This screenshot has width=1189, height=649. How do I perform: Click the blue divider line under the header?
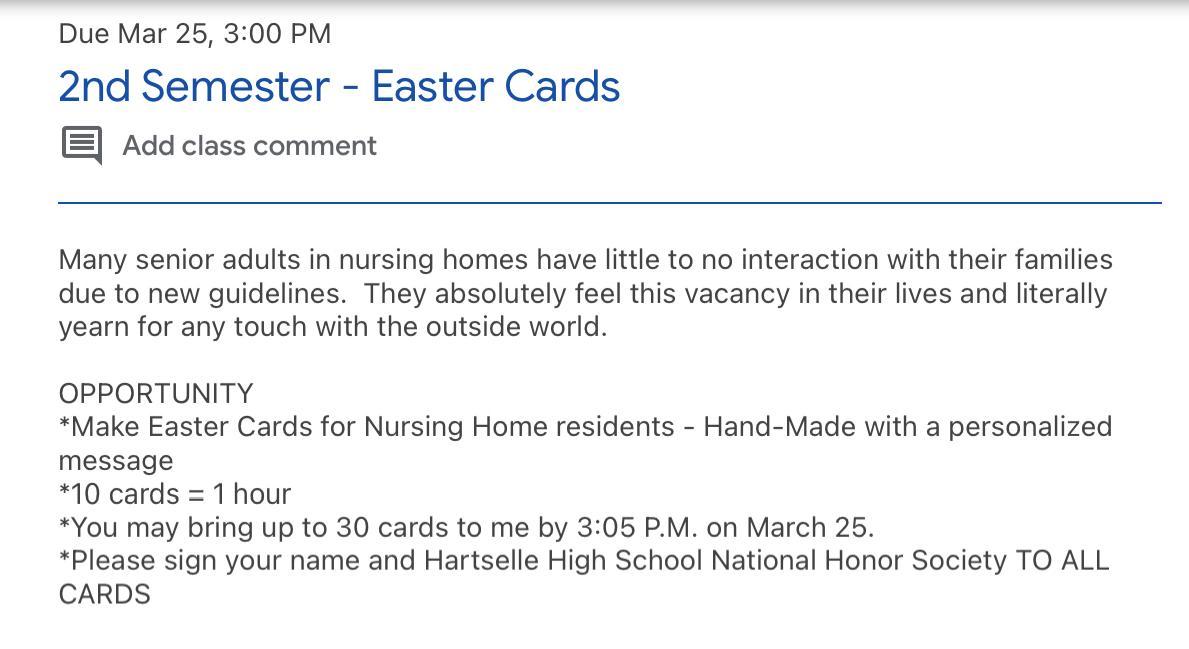tap(609, 203)
